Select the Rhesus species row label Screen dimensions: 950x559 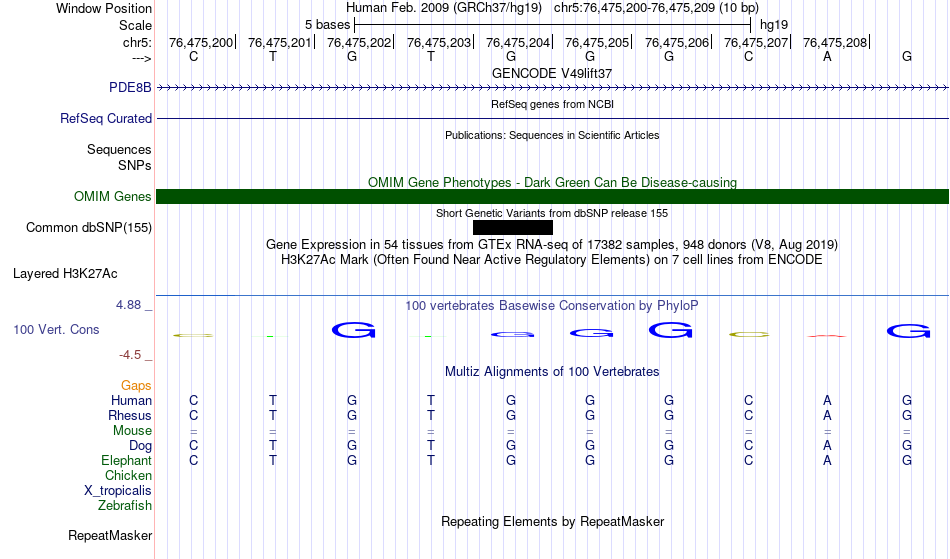(x=130, y=415)
